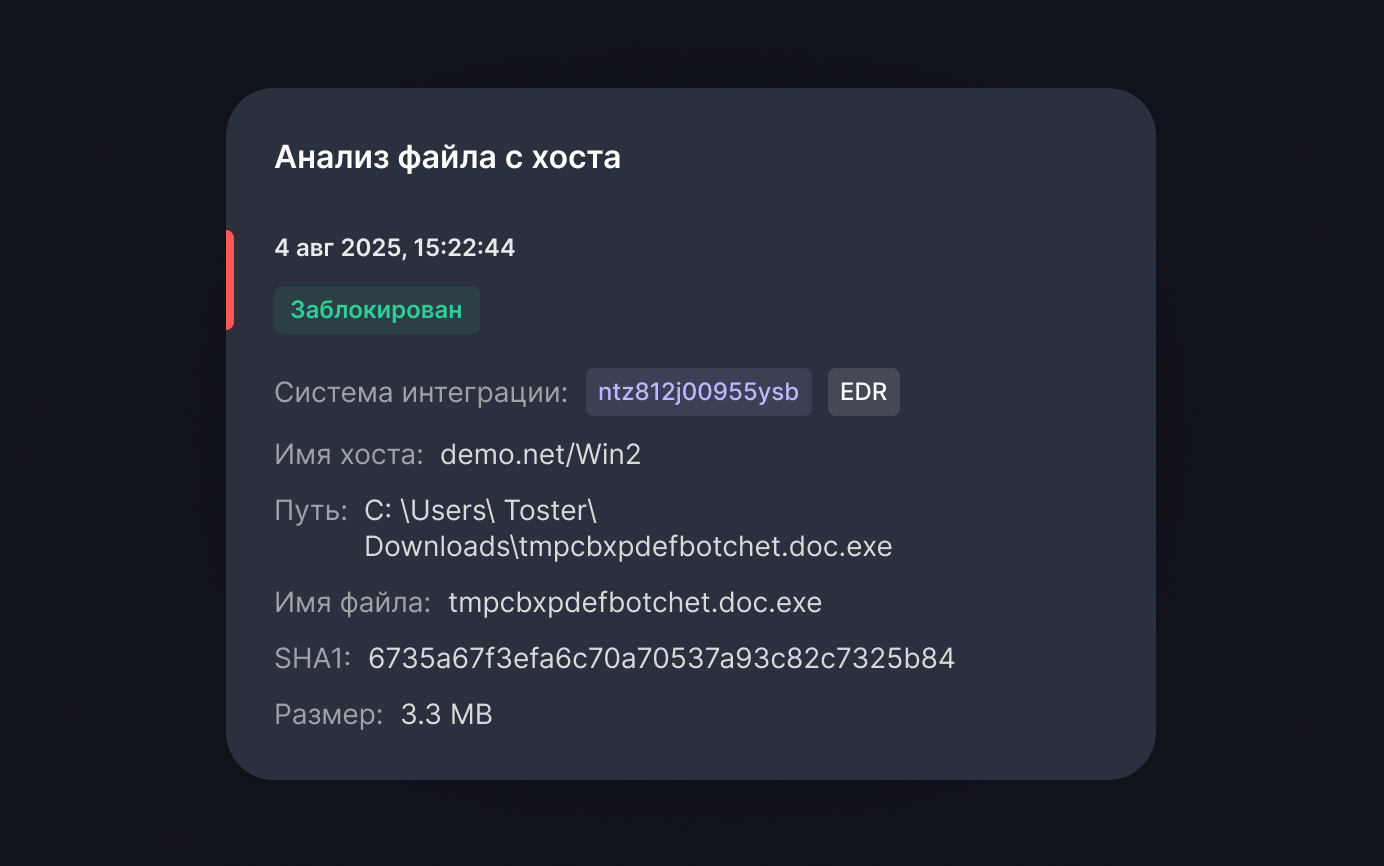Click the Имя хоста label
Screen dimensions: 1384x866
[345, 454]
